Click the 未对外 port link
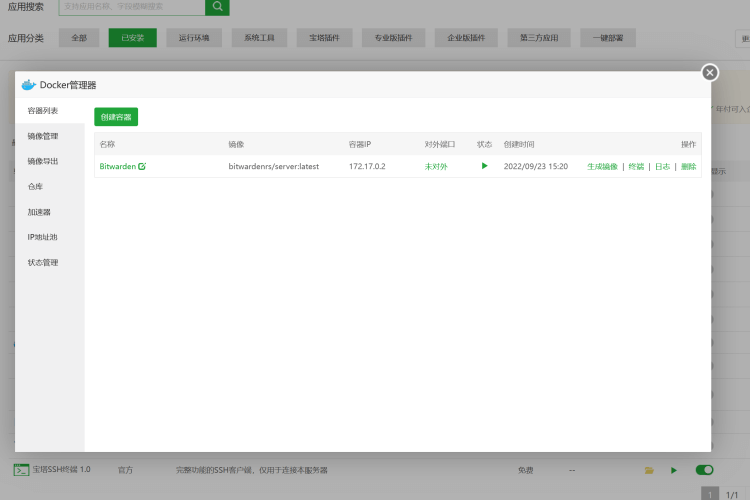The image size is (750, 500). pos(436,167)
